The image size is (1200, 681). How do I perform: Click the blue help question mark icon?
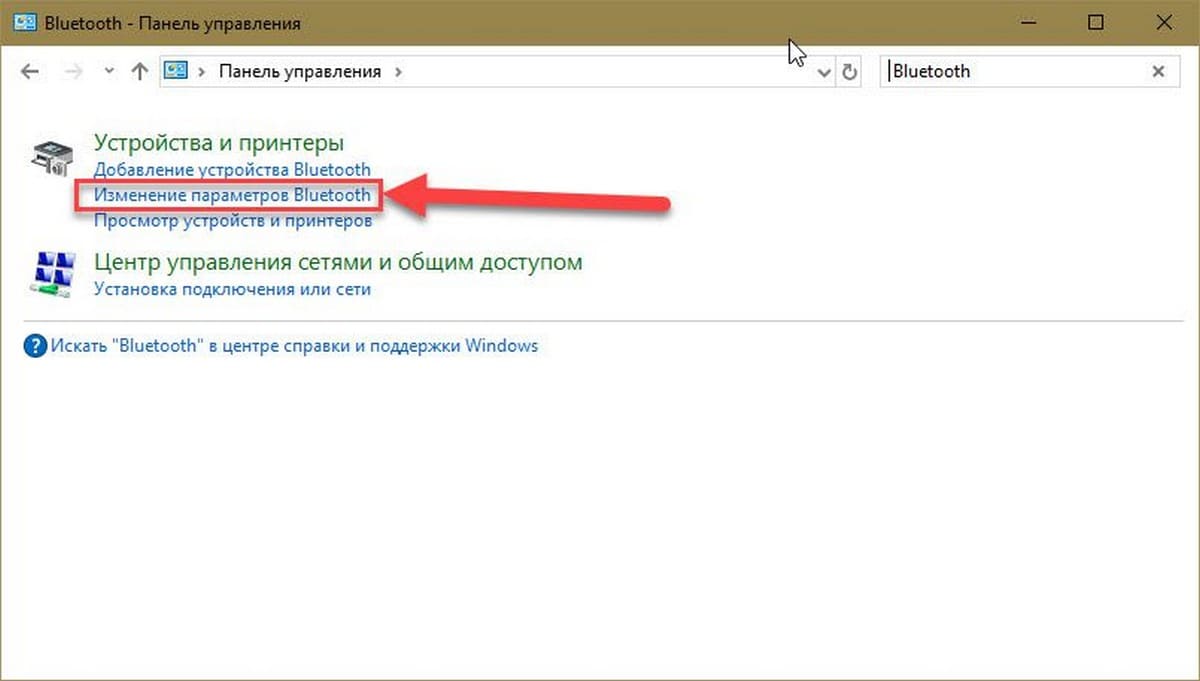(35, 347)
